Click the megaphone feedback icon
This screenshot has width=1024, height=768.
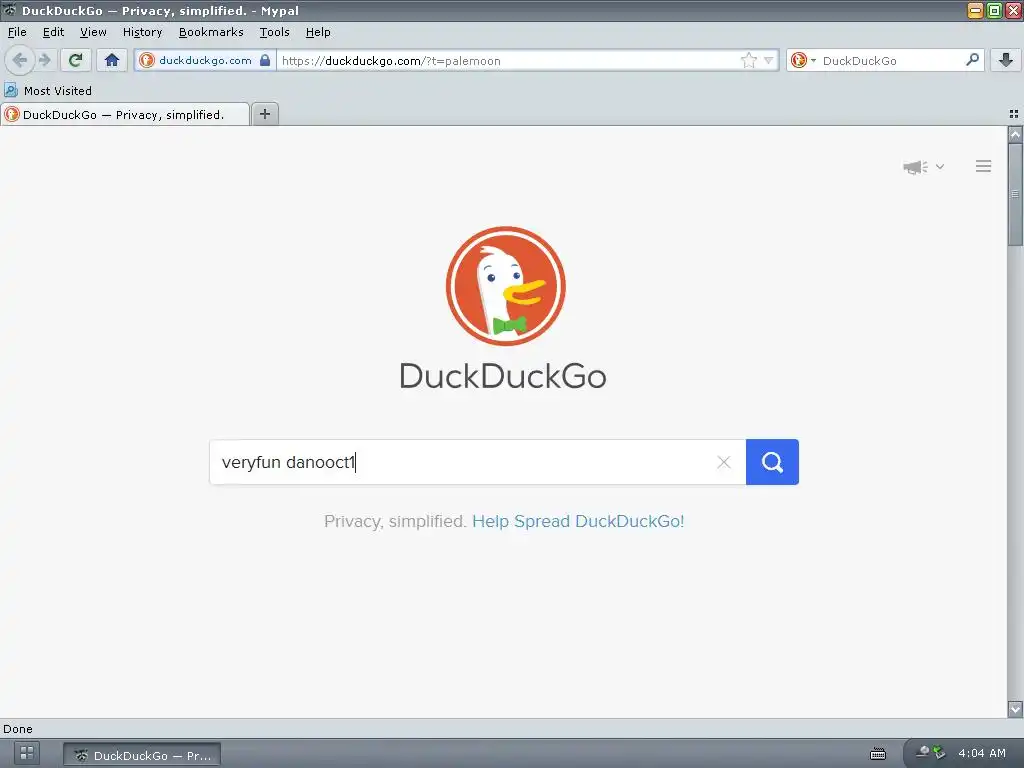coord(916,167)
